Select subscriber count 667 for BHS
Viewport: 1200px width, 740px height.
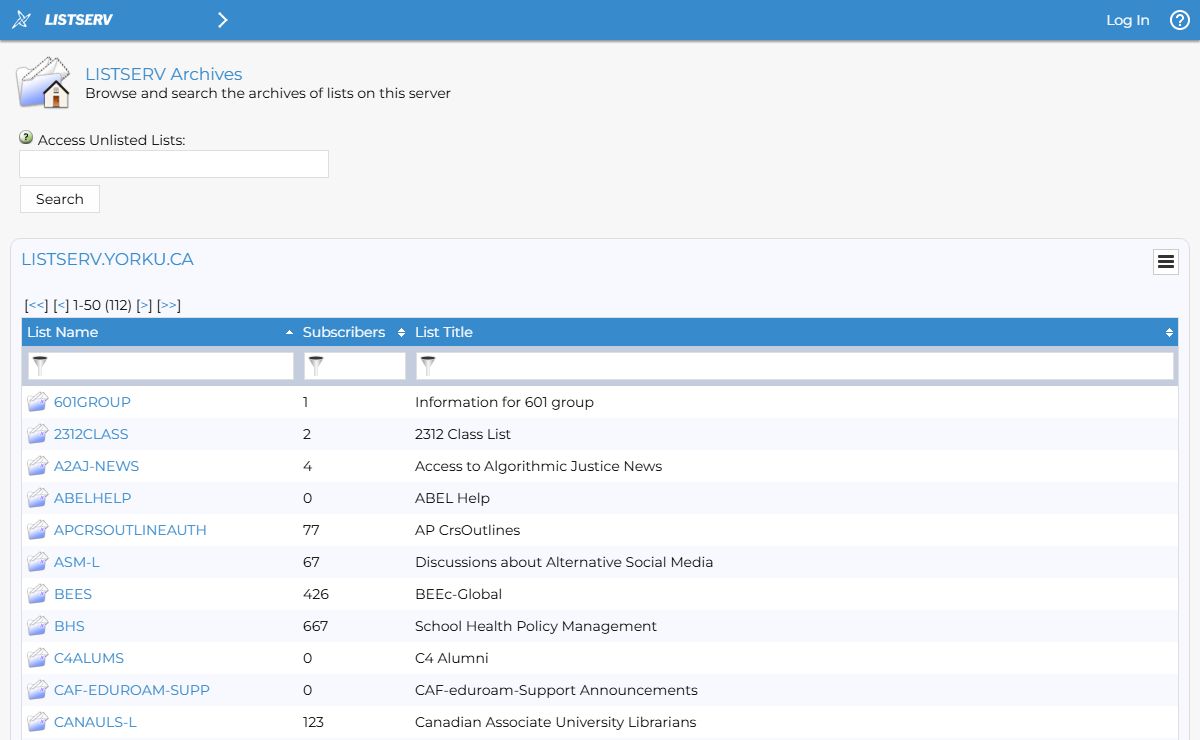tap(316, 626)
